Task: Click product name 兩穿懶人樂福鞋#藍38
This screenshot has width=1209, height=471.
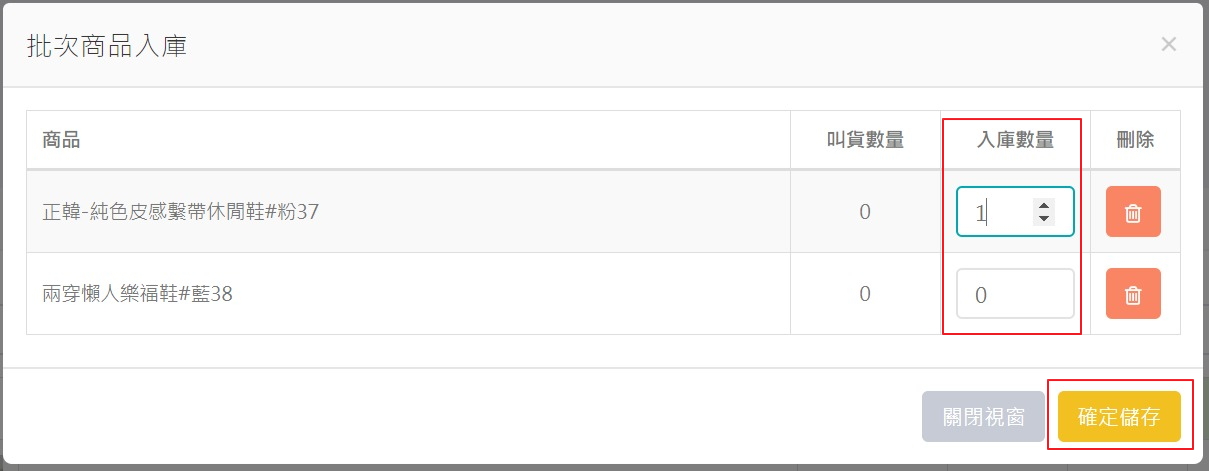Action: (x=137, y=294)
